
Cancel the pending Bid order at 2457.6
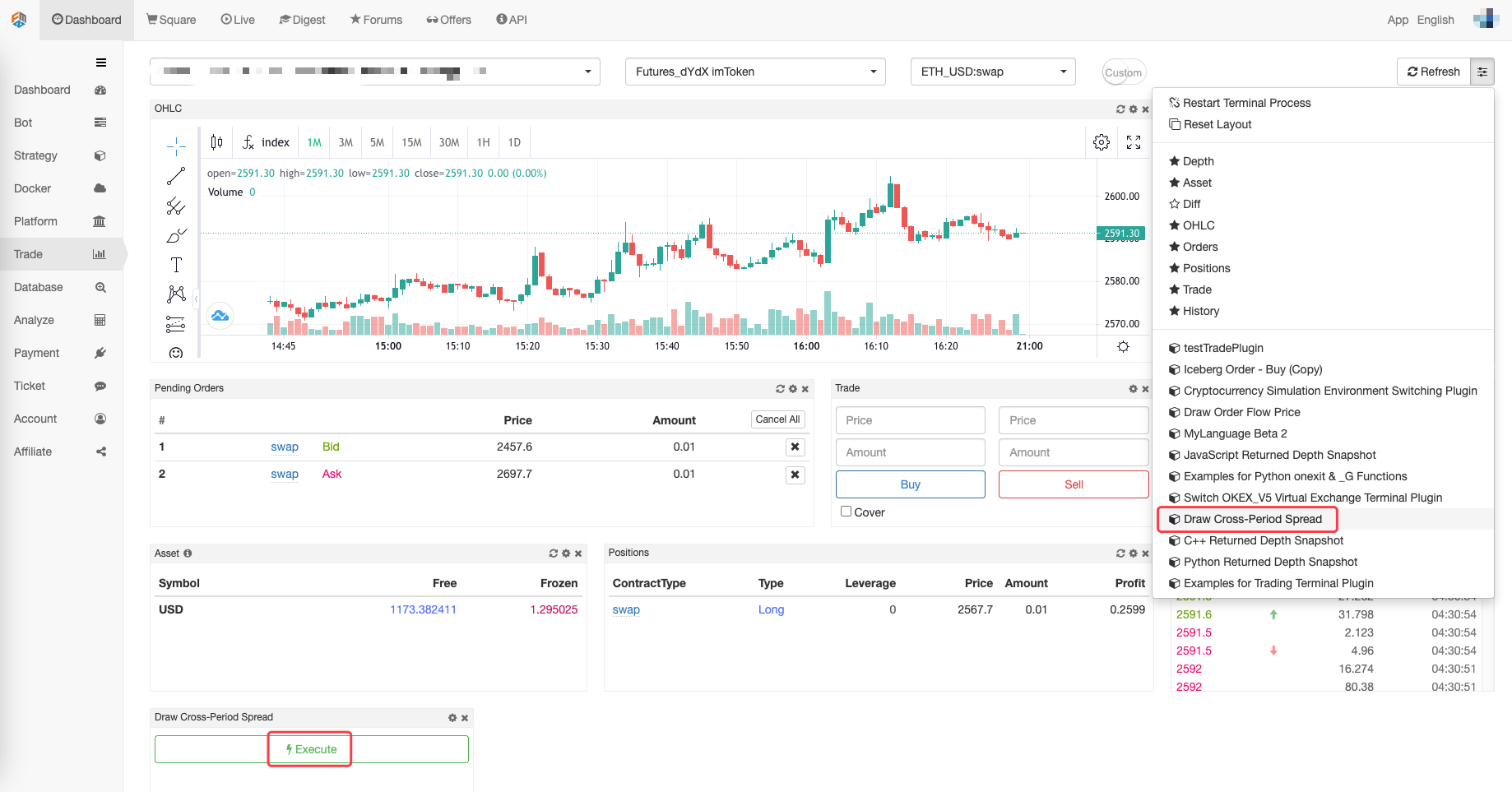795,447
